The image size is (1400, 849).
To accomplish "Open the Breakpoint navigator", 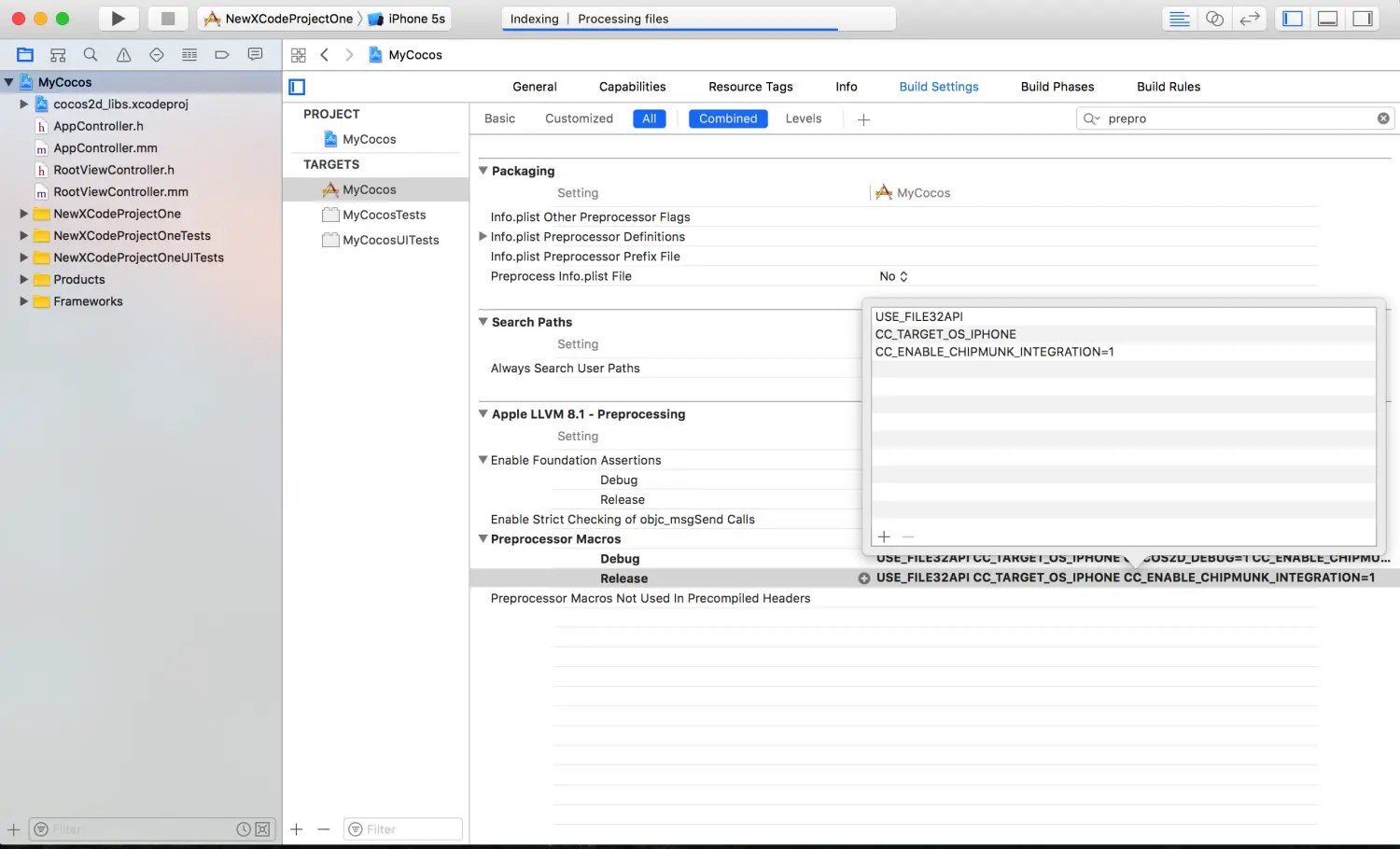I will pyautogui.click(x=222, y=55).
